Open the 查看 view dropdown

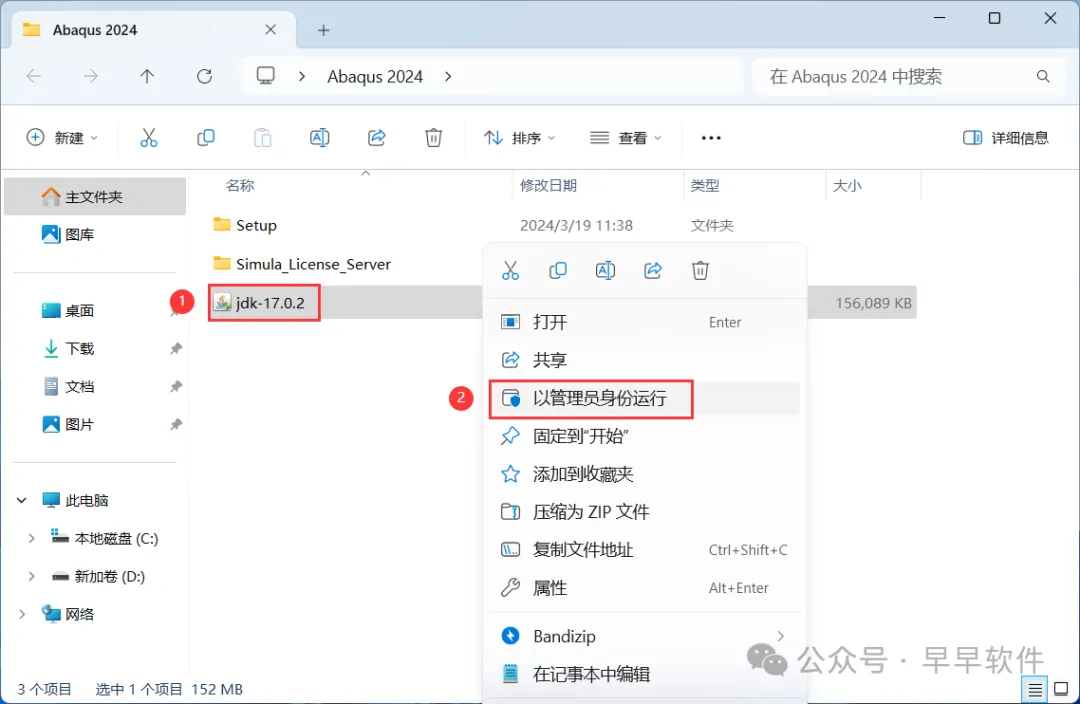625,138
